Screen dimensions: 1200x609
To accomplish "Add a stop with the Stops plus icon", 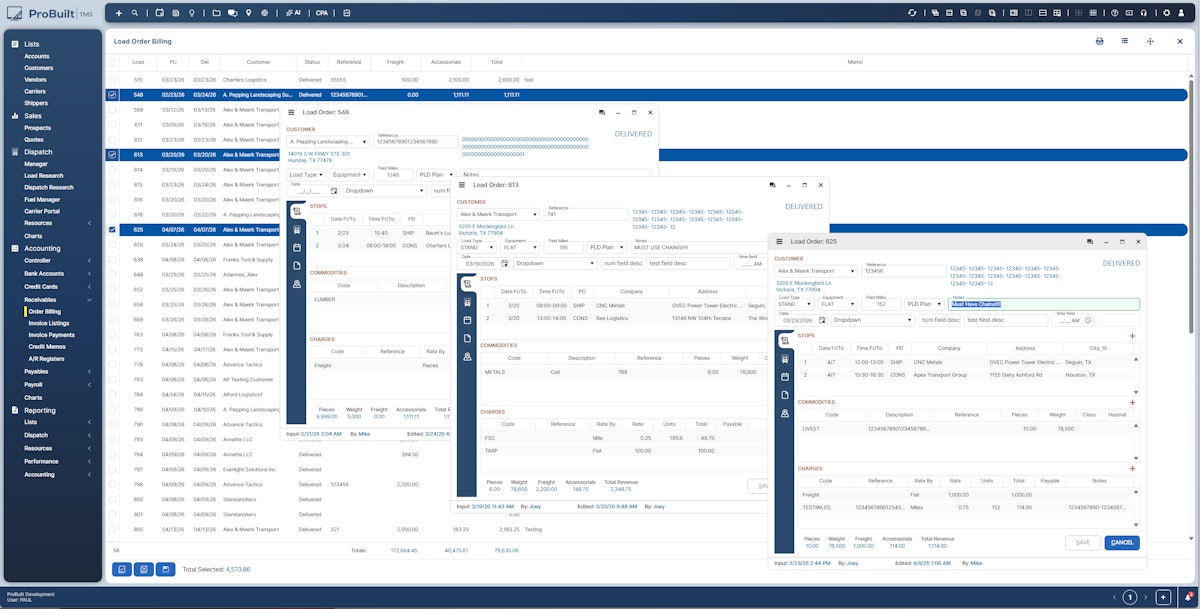I will (1132, 336).
